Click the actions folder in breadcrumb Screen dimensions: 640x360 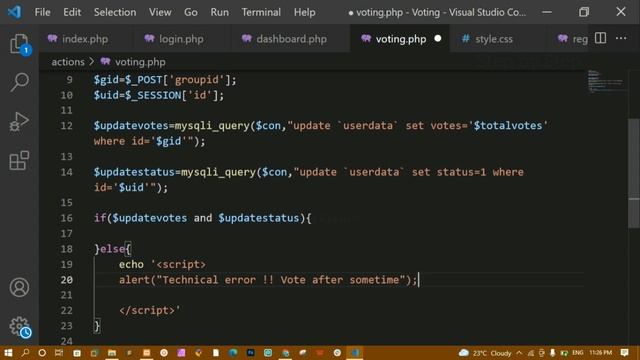[68, 62]
